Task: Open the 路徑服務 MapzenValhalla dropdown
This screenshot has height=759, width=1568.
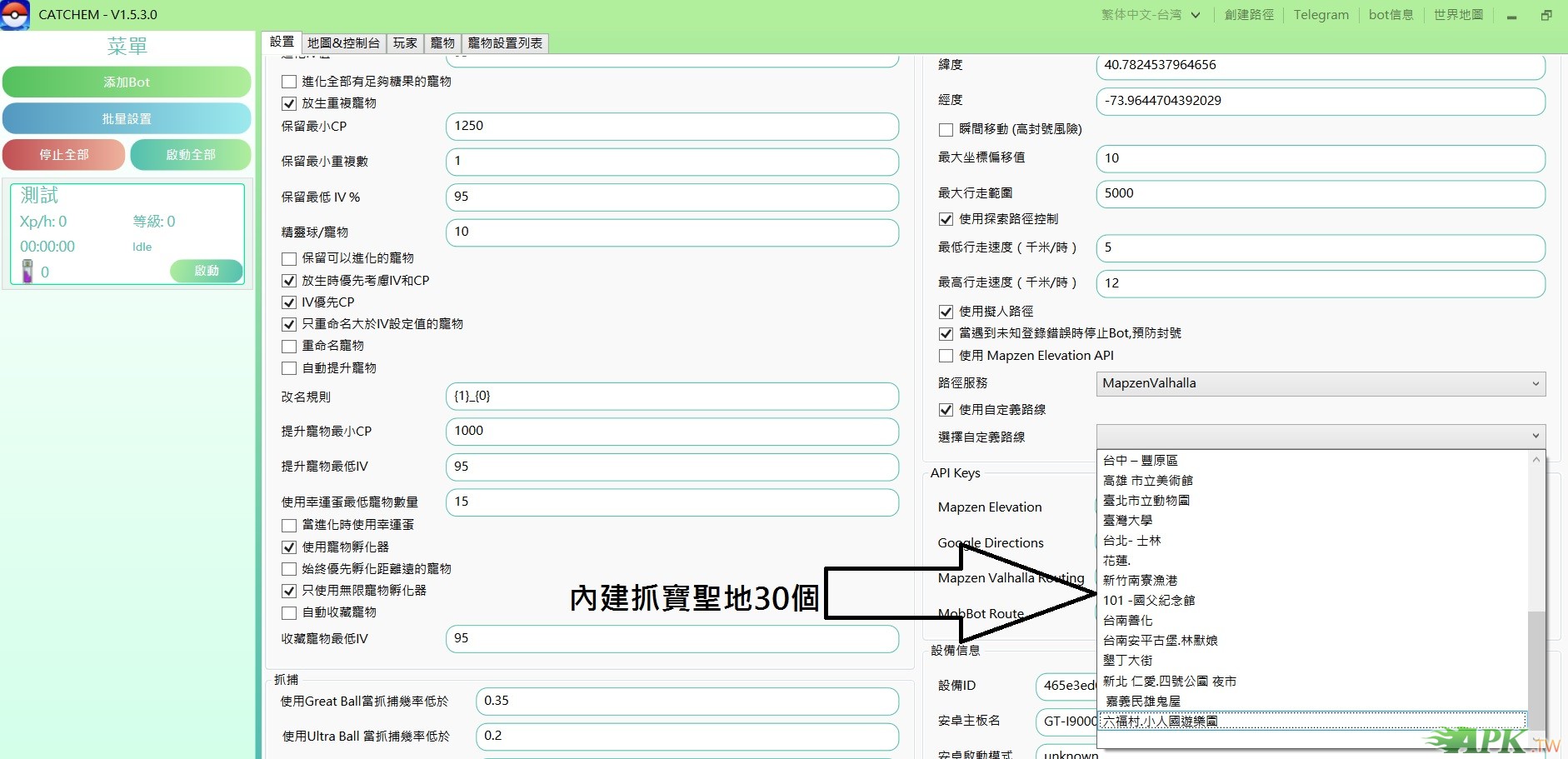Action: point(1320,384)
